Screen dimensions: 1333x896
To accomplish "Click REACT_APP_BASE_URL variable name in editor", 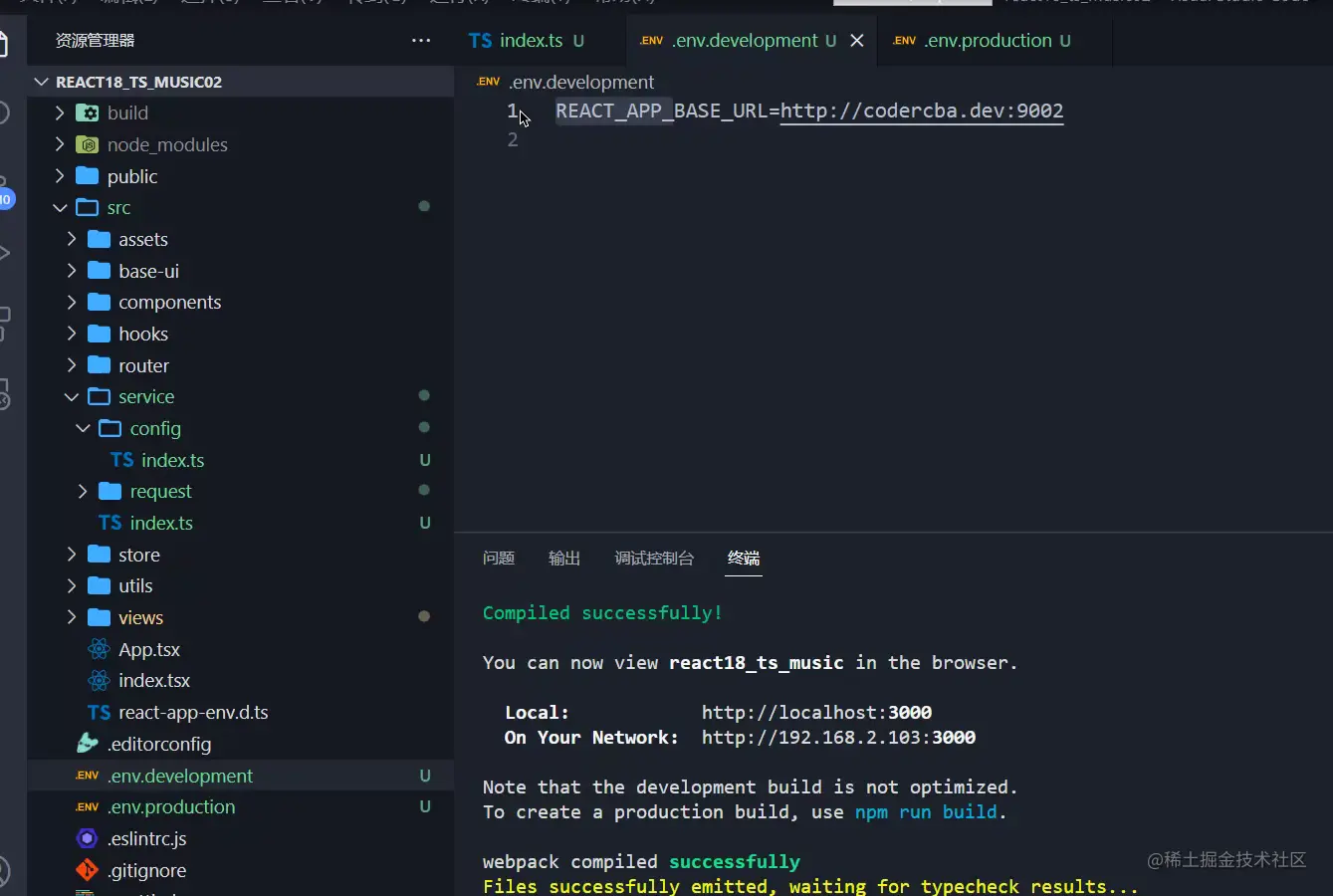I will (x=663, y=111).
